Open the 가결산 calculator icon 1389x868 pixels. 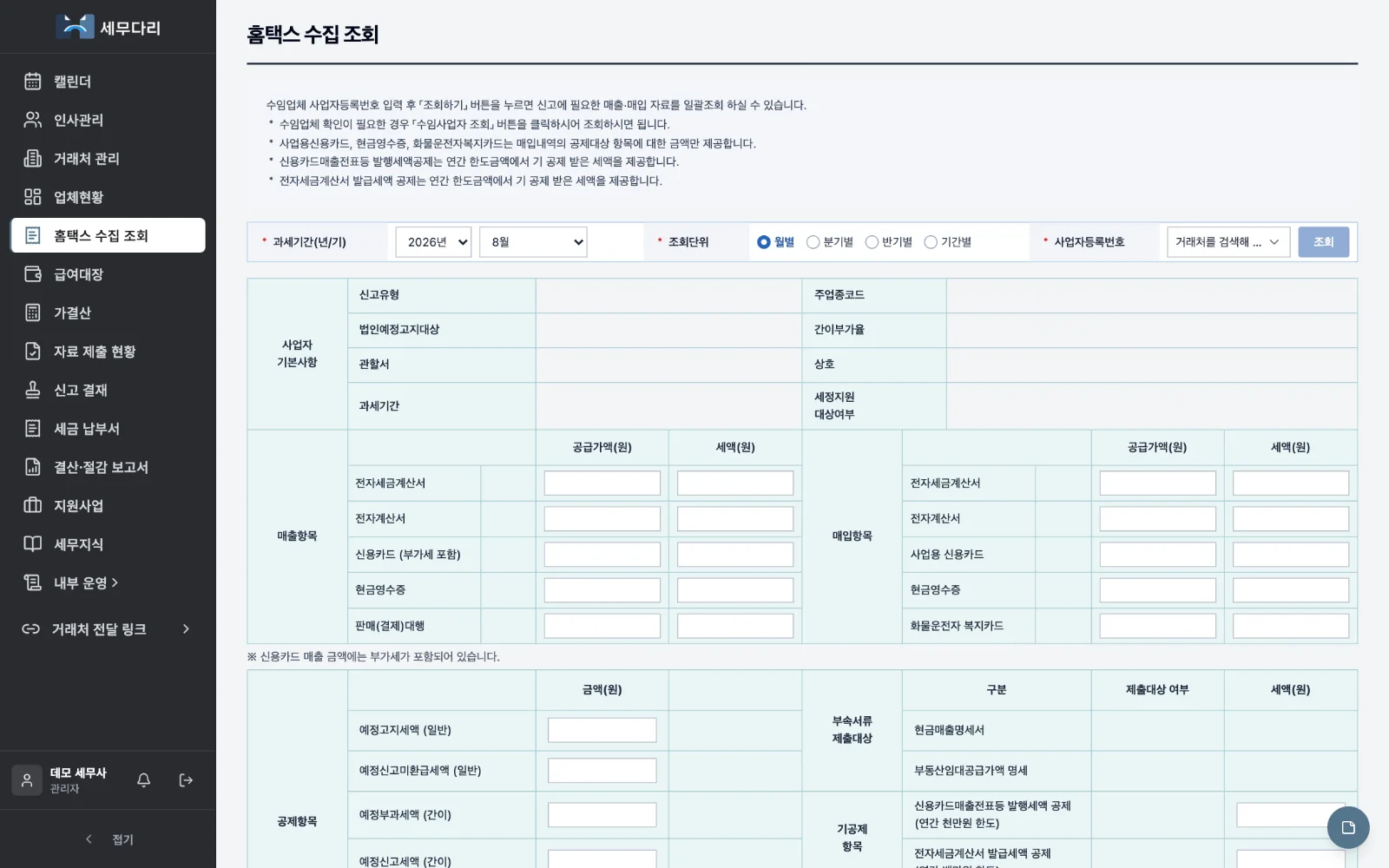coord(33,312)
